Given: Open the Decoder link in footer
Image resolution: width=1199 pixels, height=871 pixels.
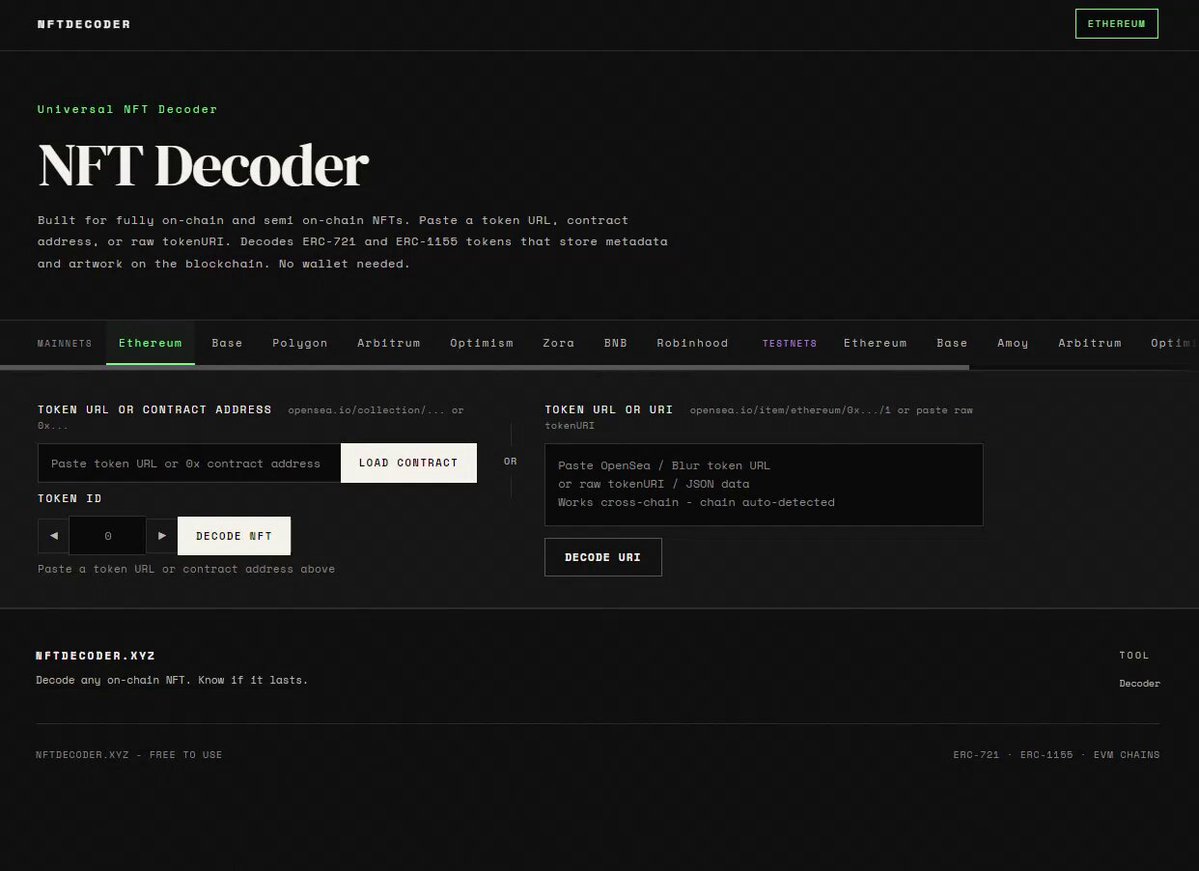Looking at the screenshot, I should 1139,683.
